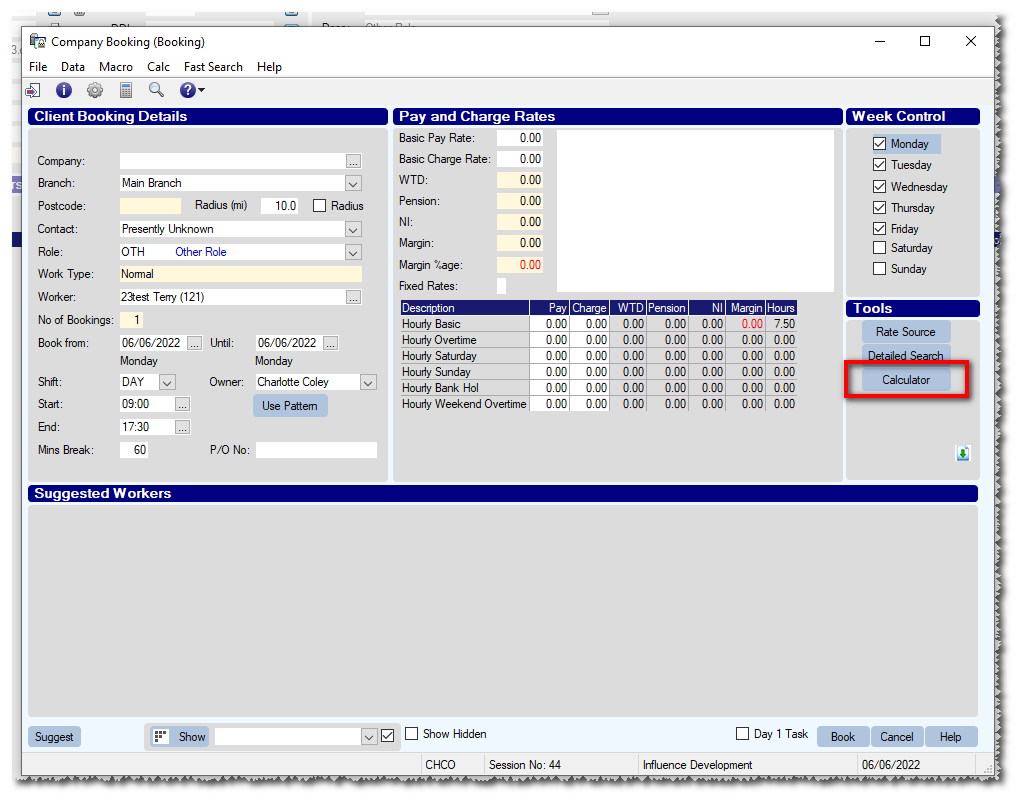Open the blue information icon
The image size is (1020, 800).
pos(64,90)
